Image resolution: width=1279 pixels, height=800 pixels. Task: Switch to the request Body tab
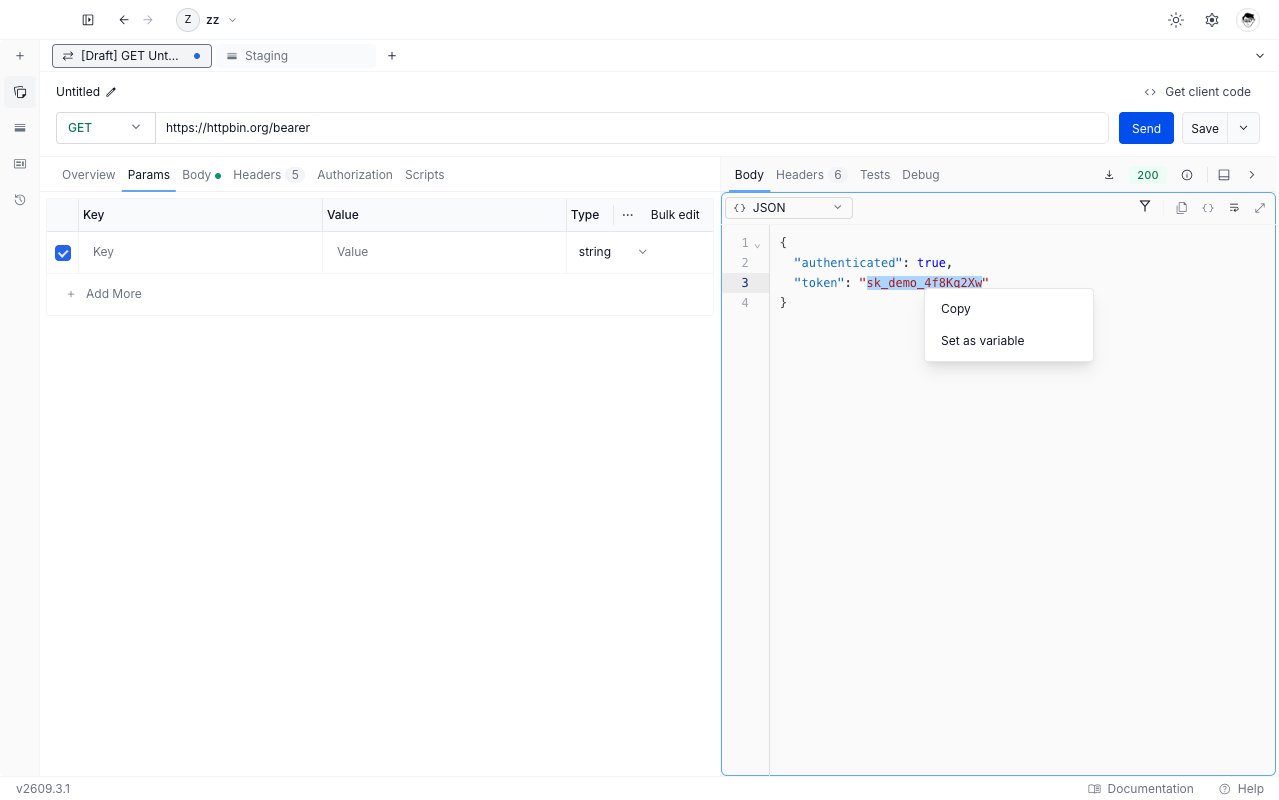(200, 175)
